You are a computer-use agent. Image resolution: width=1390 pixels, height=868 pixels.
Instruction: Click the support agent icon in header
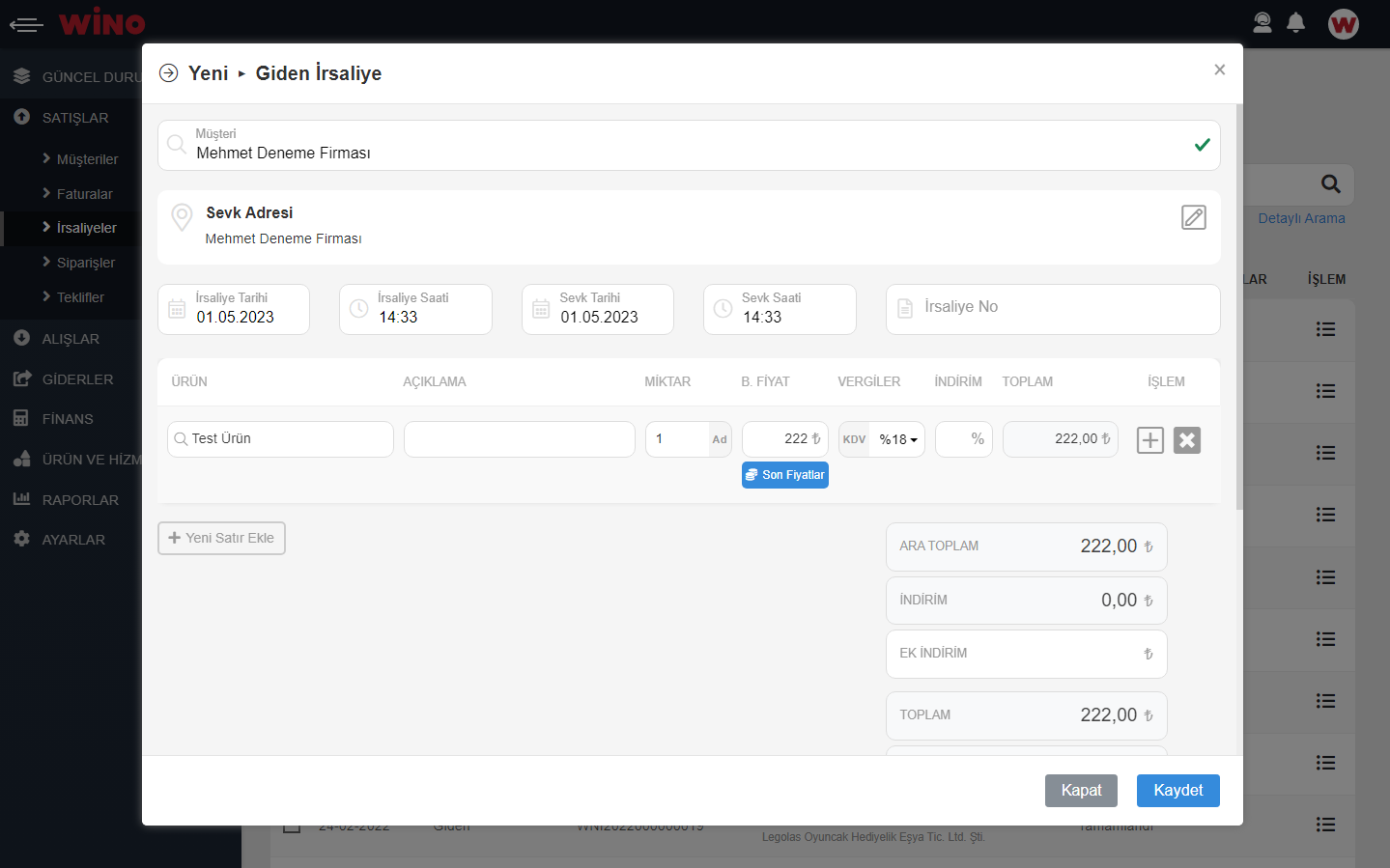pyautogui.click(x=1262, y=23)
